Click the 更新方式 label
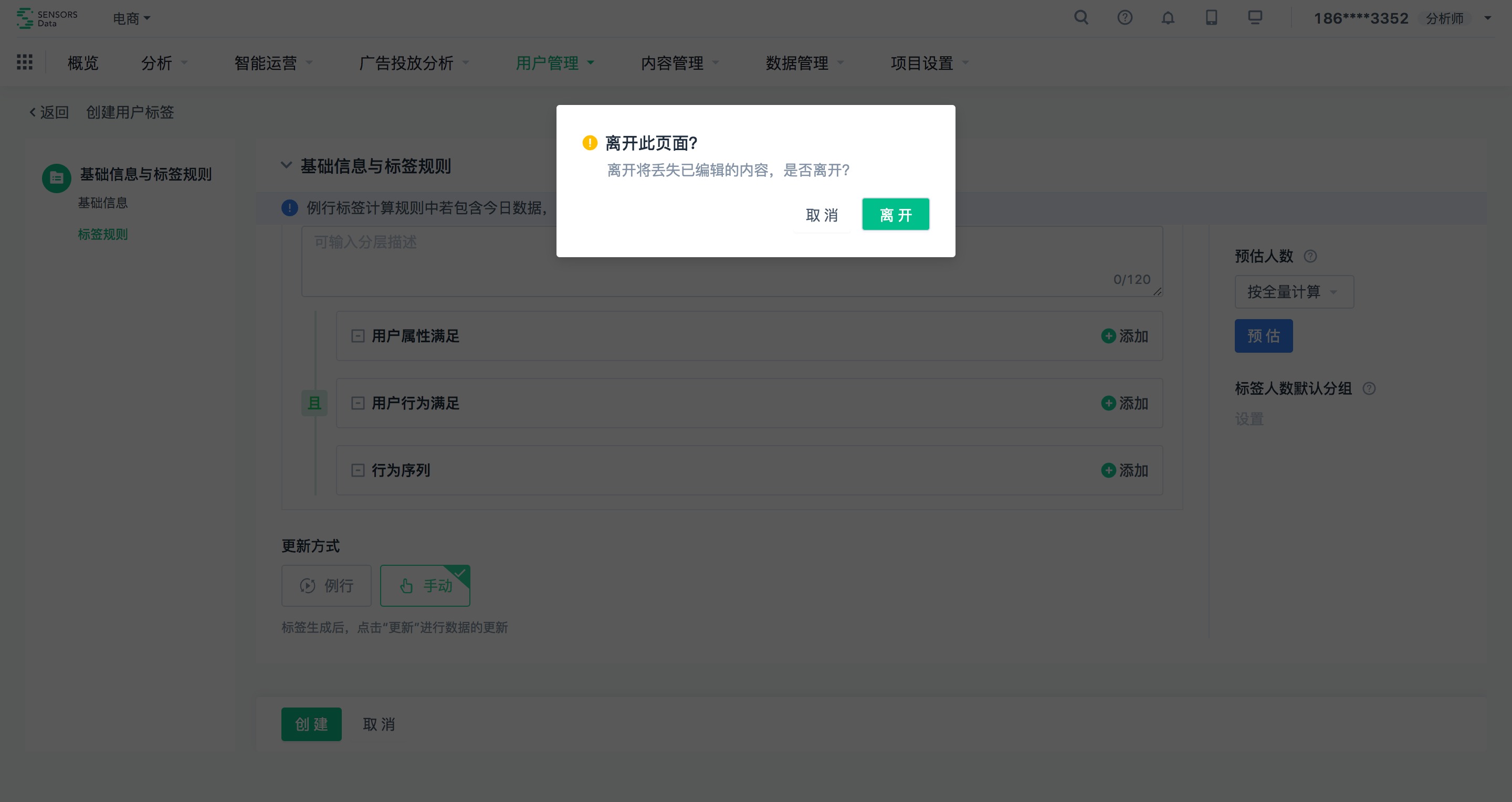The image size is (1512, 802). 310,546
